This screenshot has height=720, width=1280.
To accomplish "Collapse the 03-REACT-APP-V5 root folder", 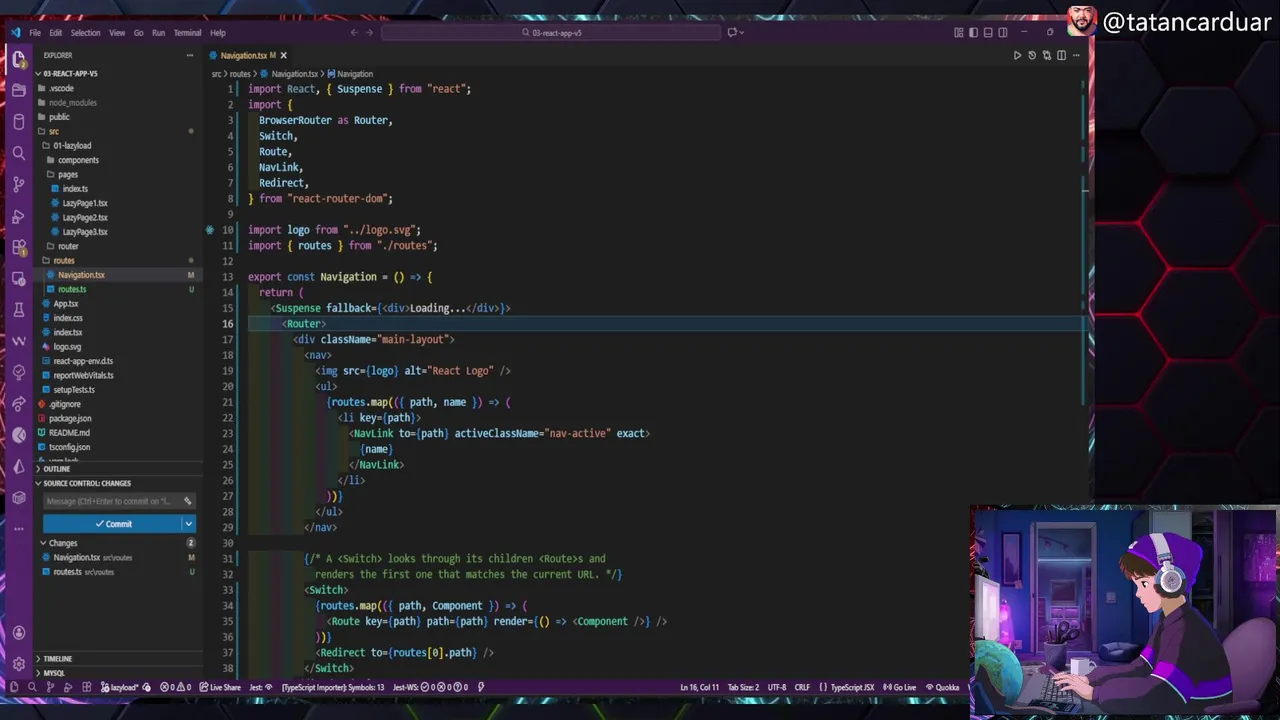I will pyautogui.click(x=38, y=74).
